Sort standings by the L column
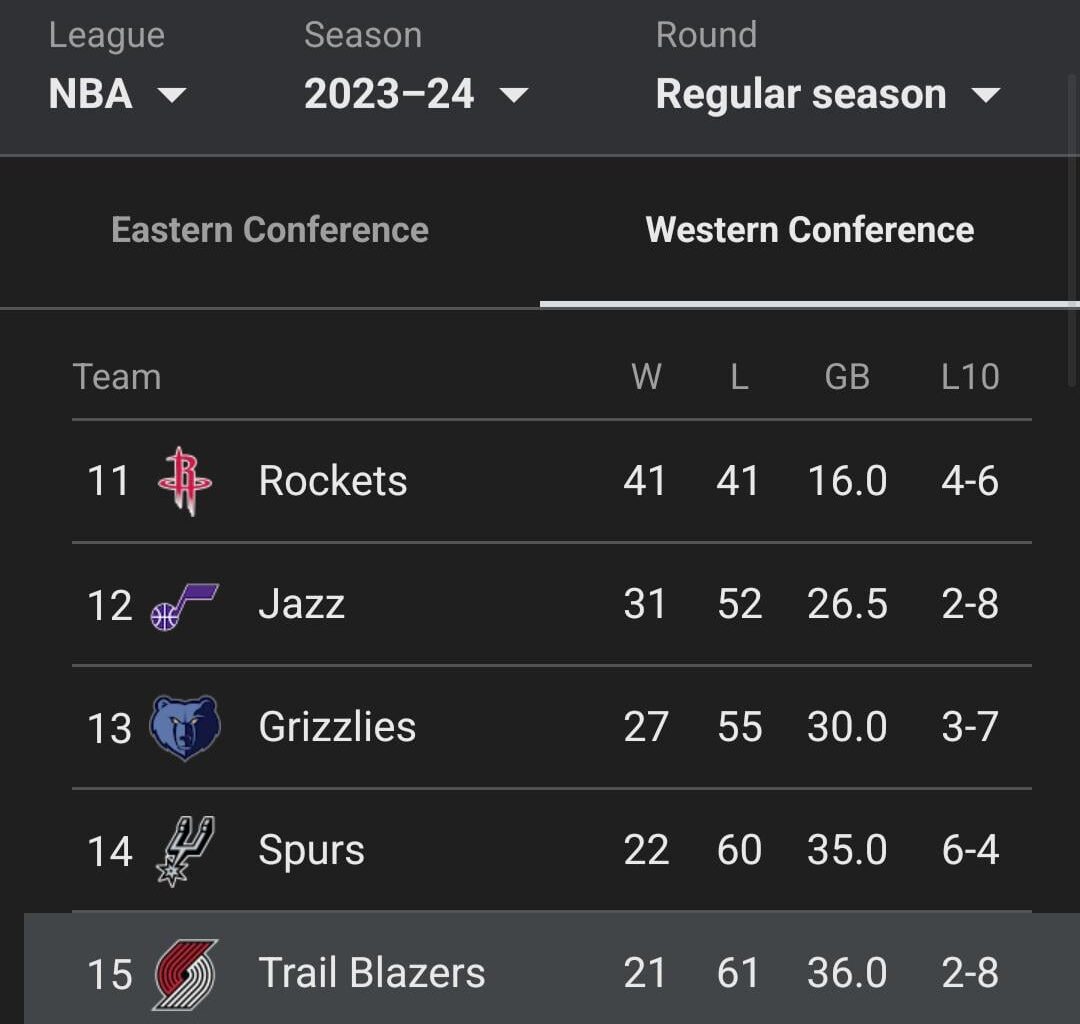This screenshot has width=1080, height=1024. pos(739,377)
